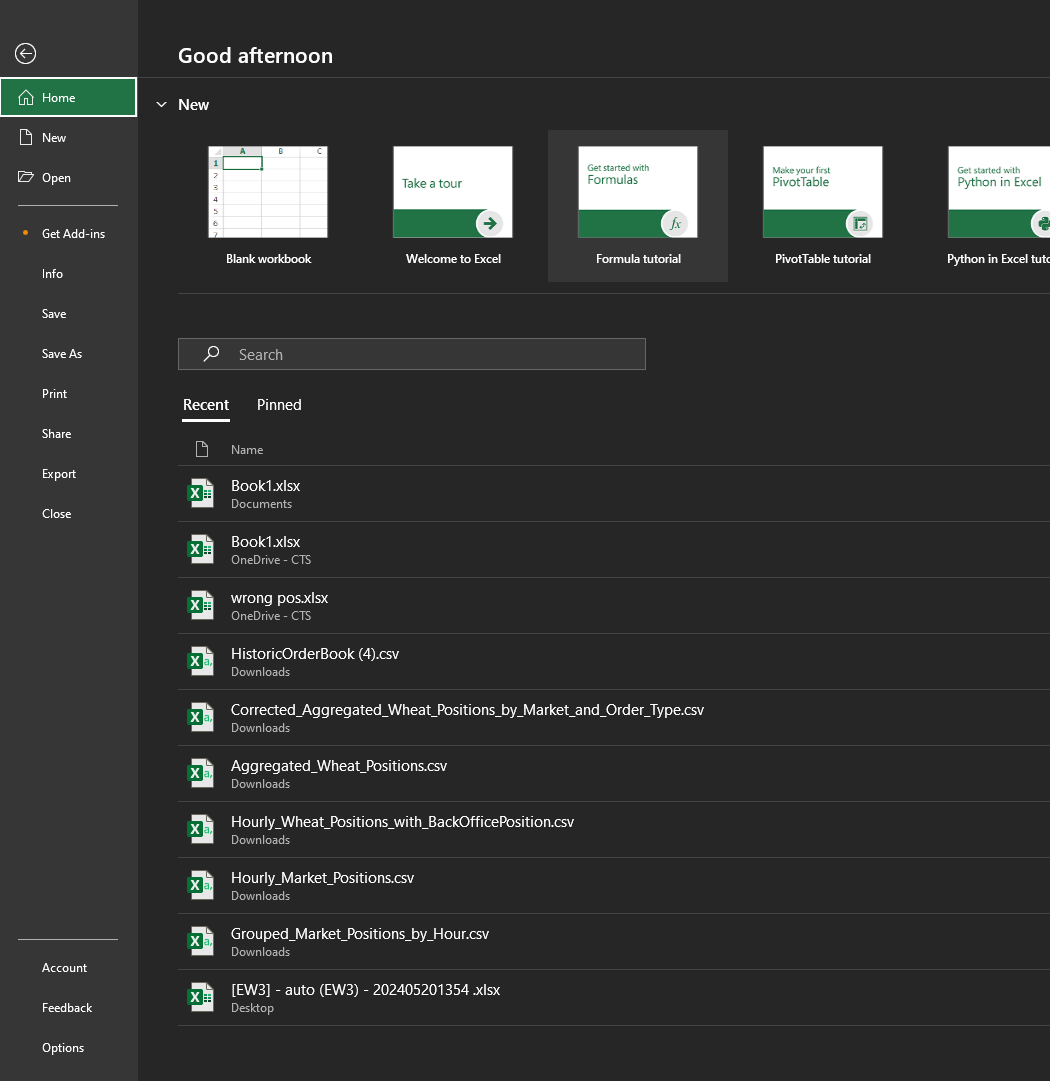Click CSV icon beside HistoricOrderBook (4).csv
1050x1081 pixels.
[x=202, y=661]
